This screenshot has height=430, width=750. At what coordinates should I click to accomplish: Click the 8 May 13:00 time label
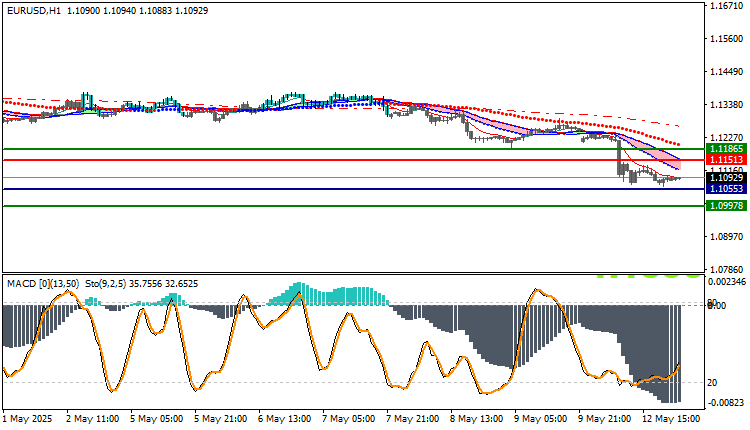pyautogui.click(x=476, y=419)
